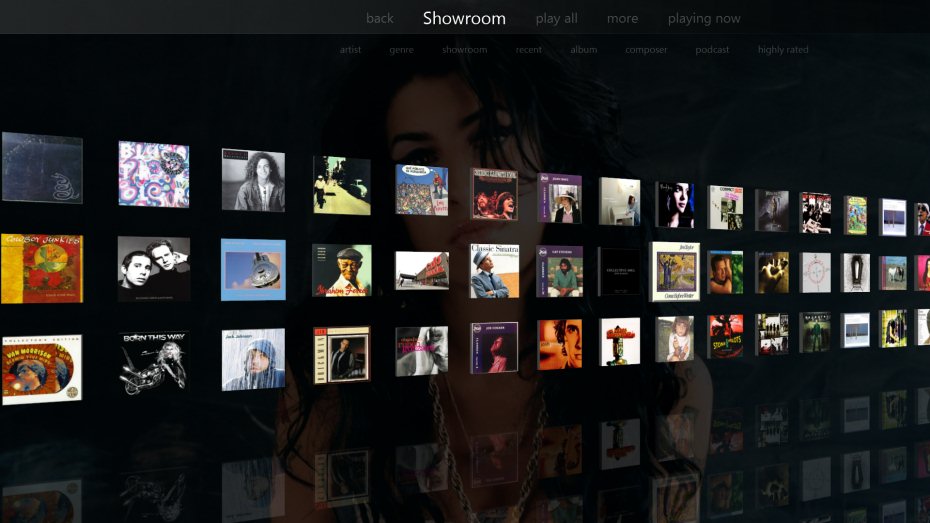Go back using the back menu item
930x523 pixels.
[x=380, y=18]
